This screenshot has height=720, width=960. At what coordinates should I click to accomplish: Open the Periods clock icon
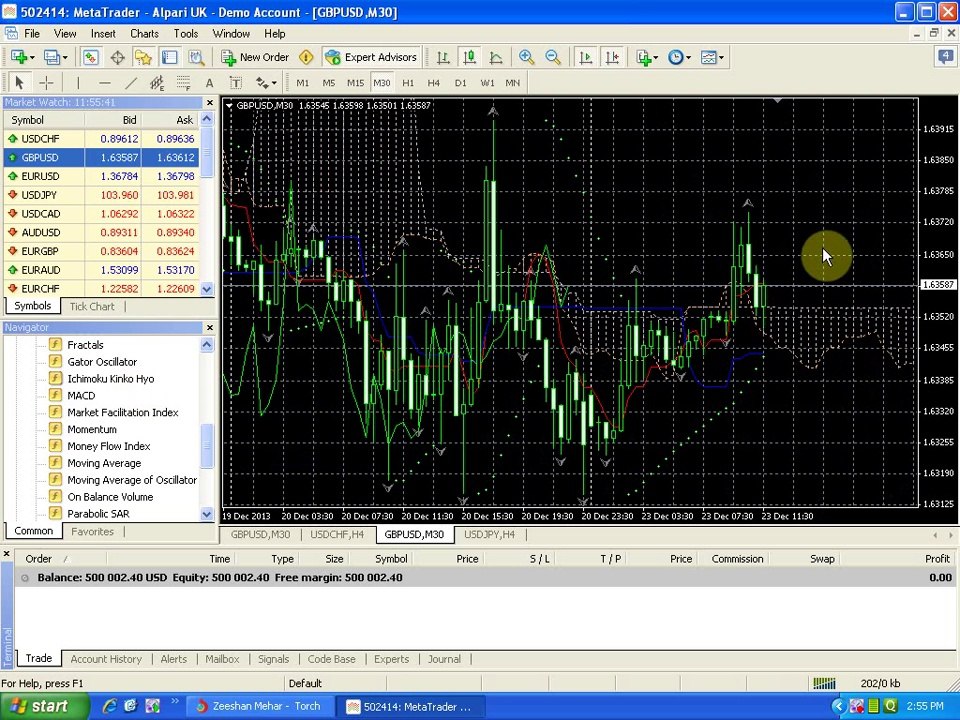[x=675, y=58]
